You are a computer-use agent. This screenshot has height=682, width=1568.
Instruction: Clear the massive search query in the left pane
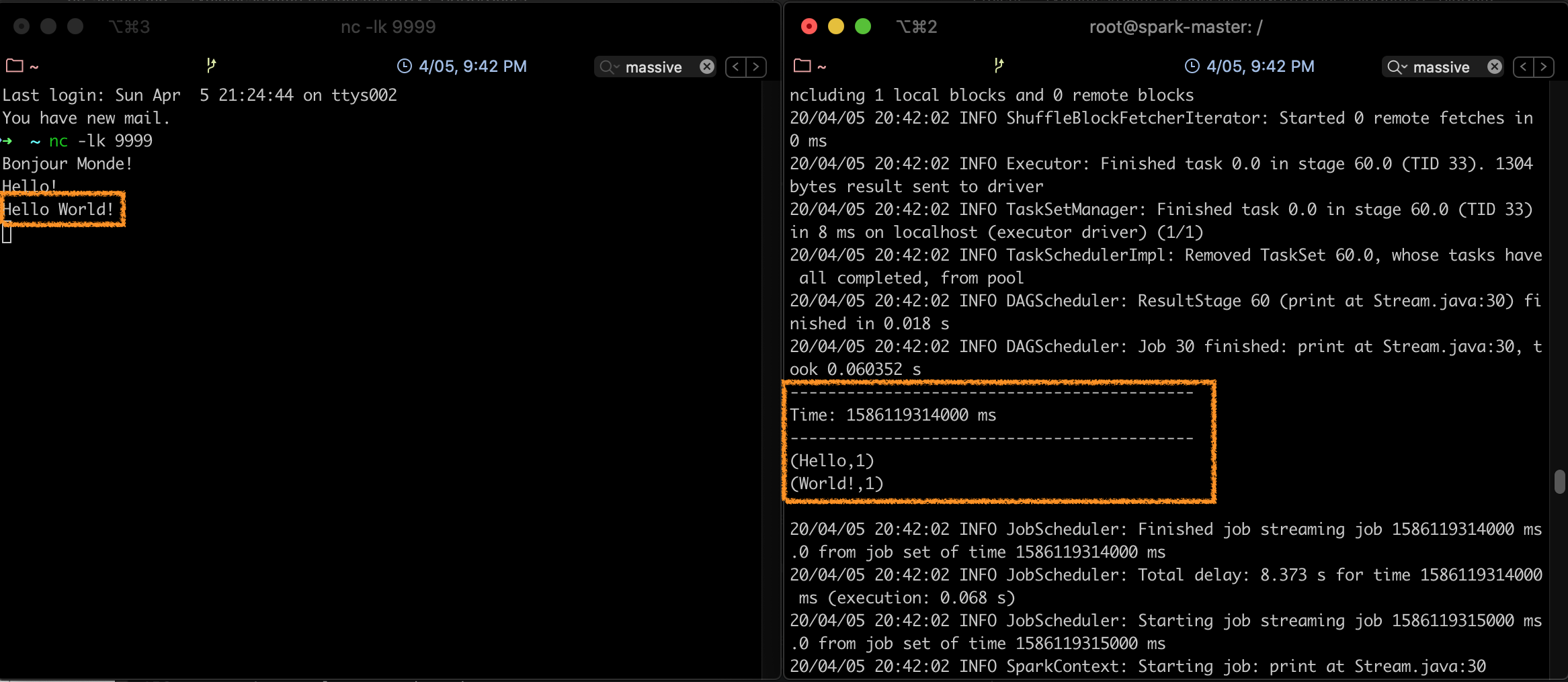(x=706, y=67)
